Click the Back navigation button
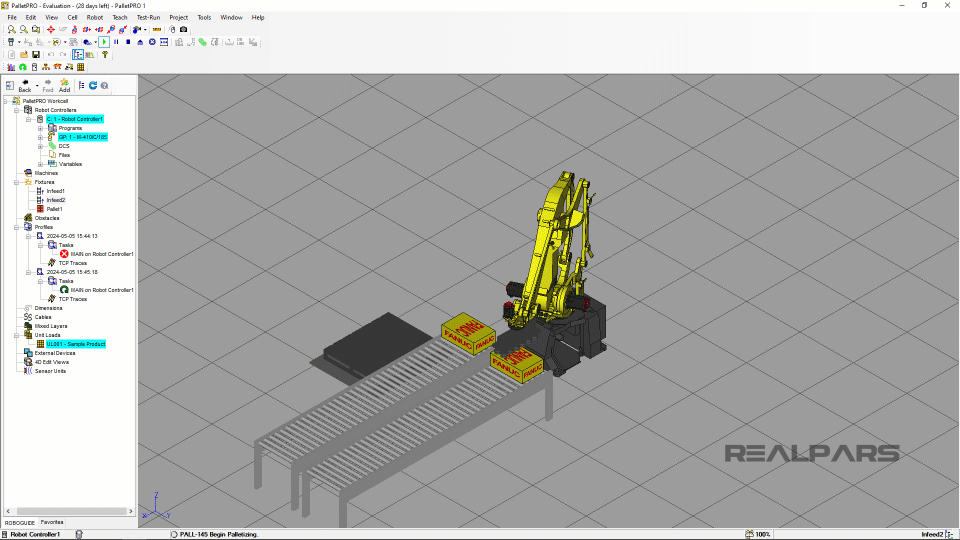This screenshot has height=540, width=960. pyautogui.click(x=24, y=86)
